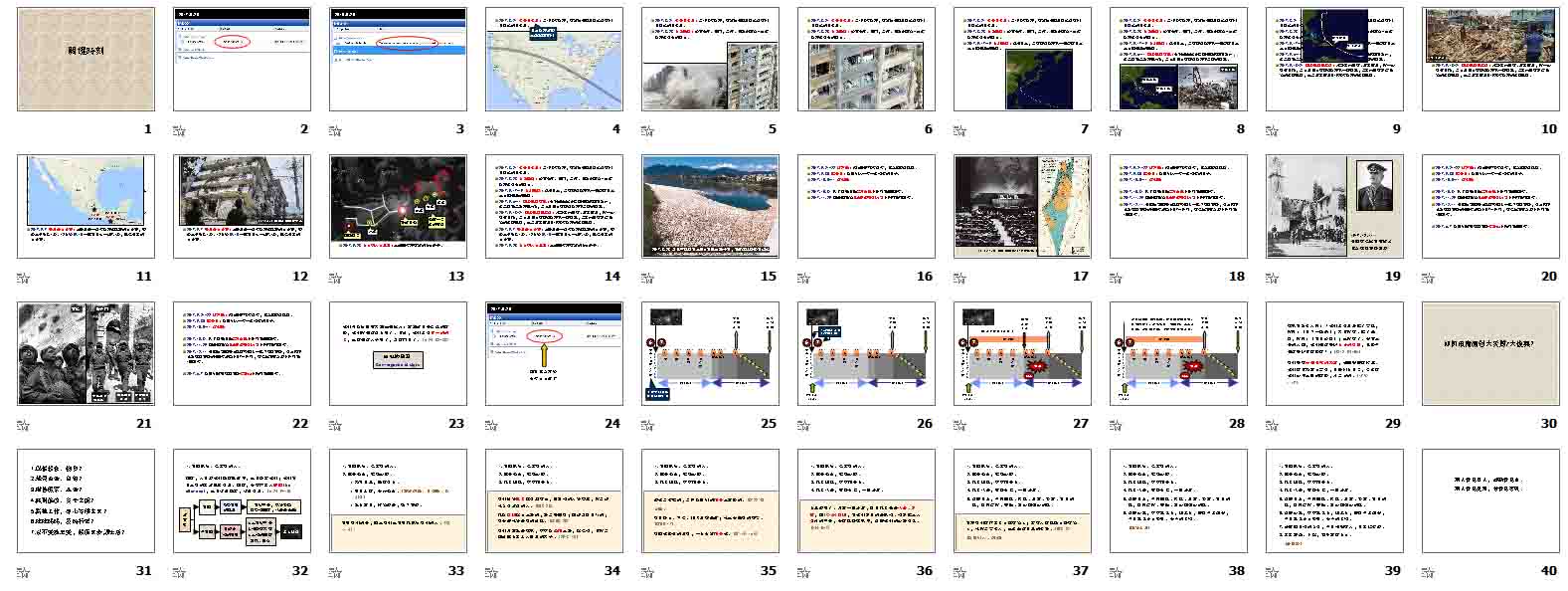Open slide 15 with the lake landscape photo
The image size is (1568, 591).
click(x=710, y=206)
